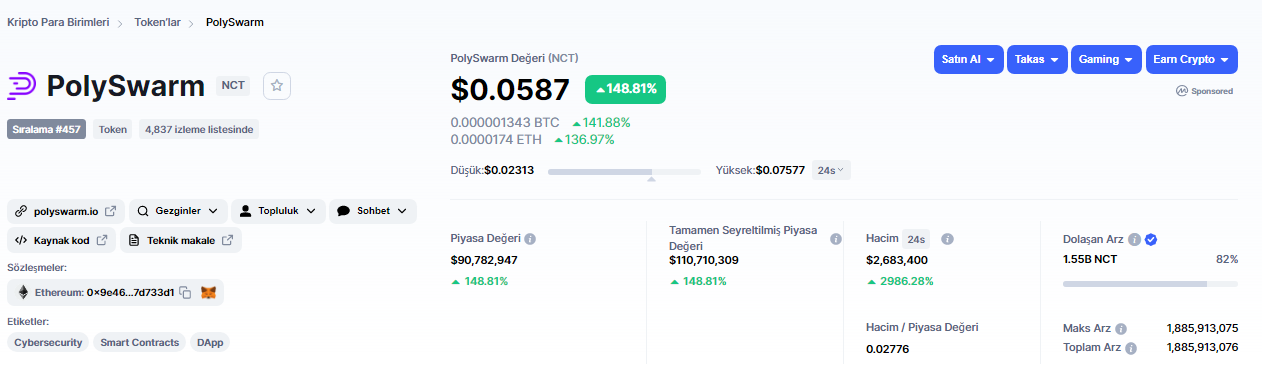The width and height of the screenshot is (1262, 377).
Task: Click info icon beside Tamamen Seyreltilmiş Piyasa Değeri
Action: click(836, 239)
